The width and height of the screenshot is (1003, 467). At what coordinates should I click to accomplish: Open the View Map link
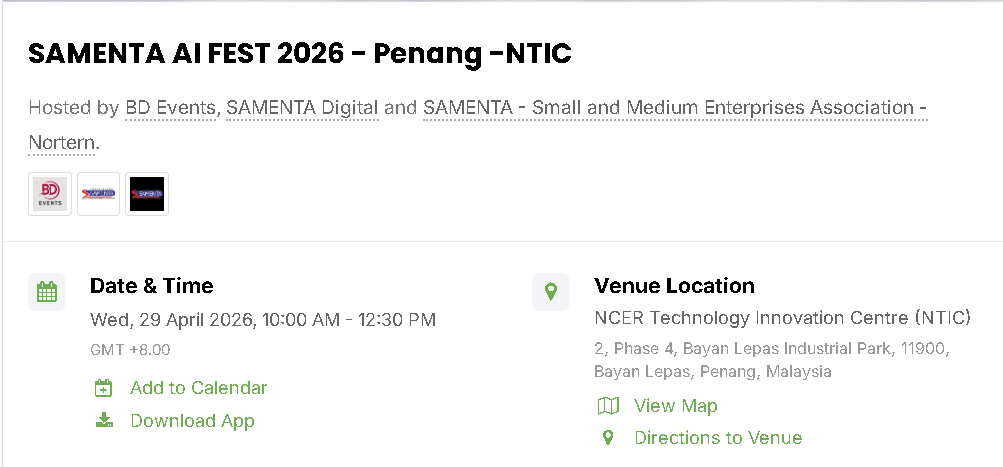click(675, 406)
